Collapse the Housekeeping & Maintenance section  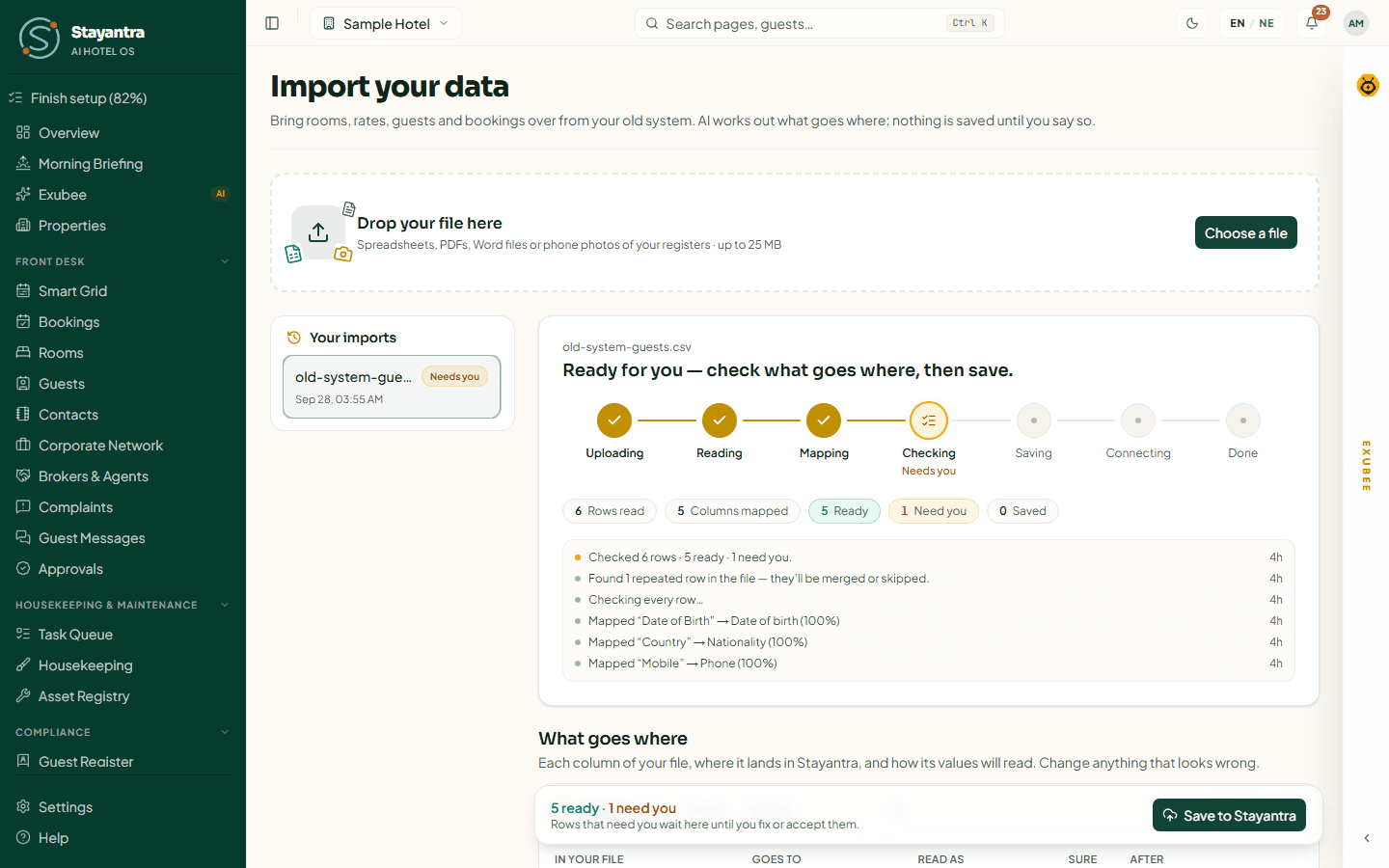click(x=123, y=605)
